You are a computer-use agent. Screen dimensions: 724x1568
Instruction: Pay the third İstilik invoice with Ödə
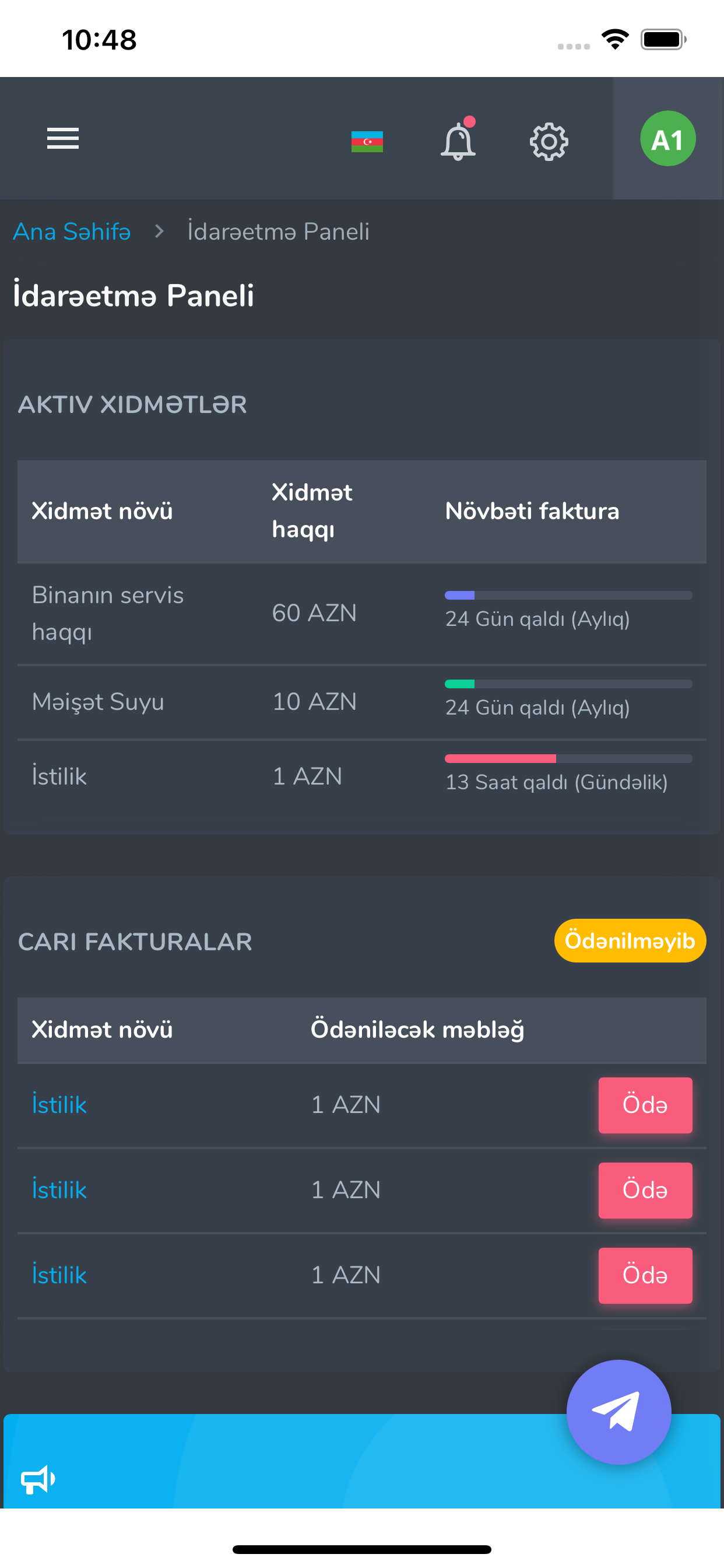645,1275
